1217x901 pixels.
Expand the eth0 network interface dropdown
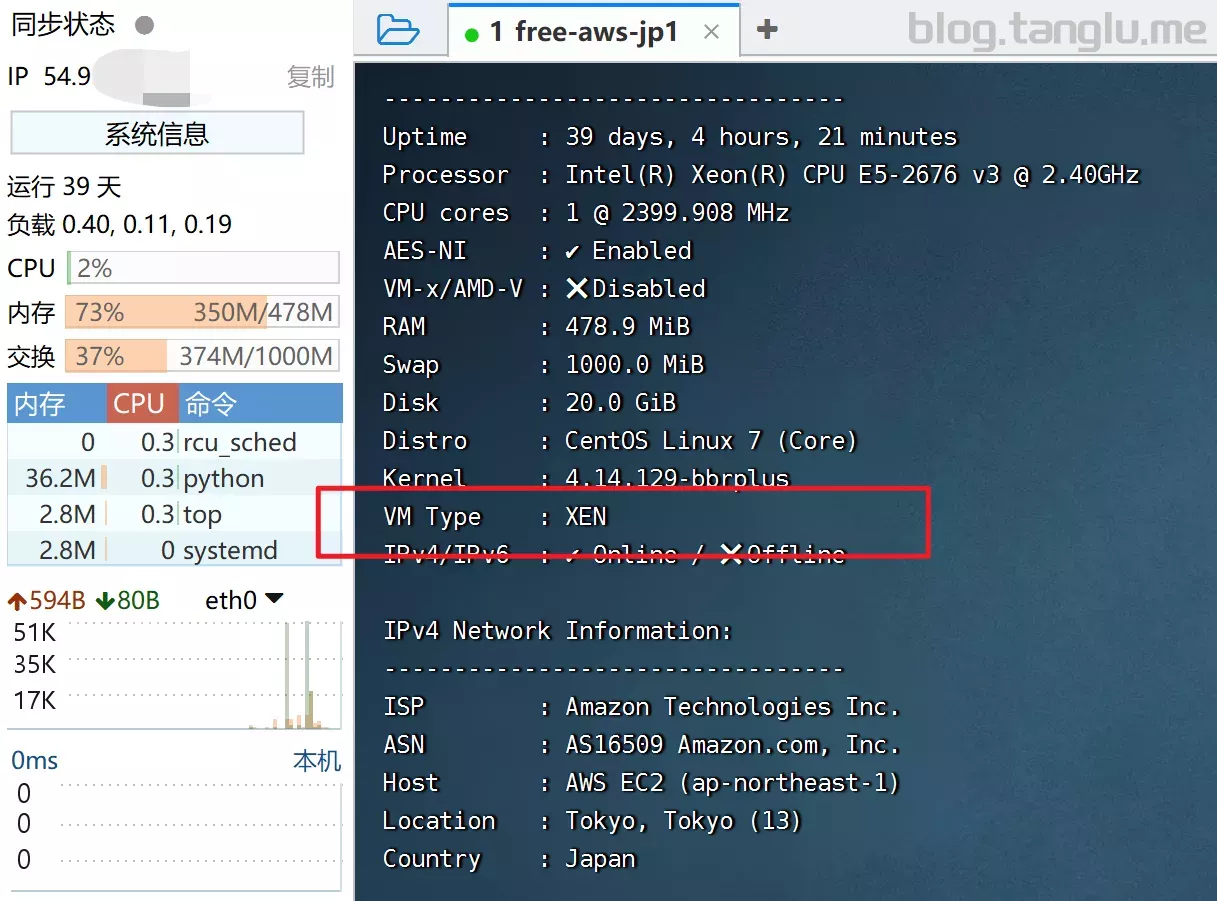(273, 599)
